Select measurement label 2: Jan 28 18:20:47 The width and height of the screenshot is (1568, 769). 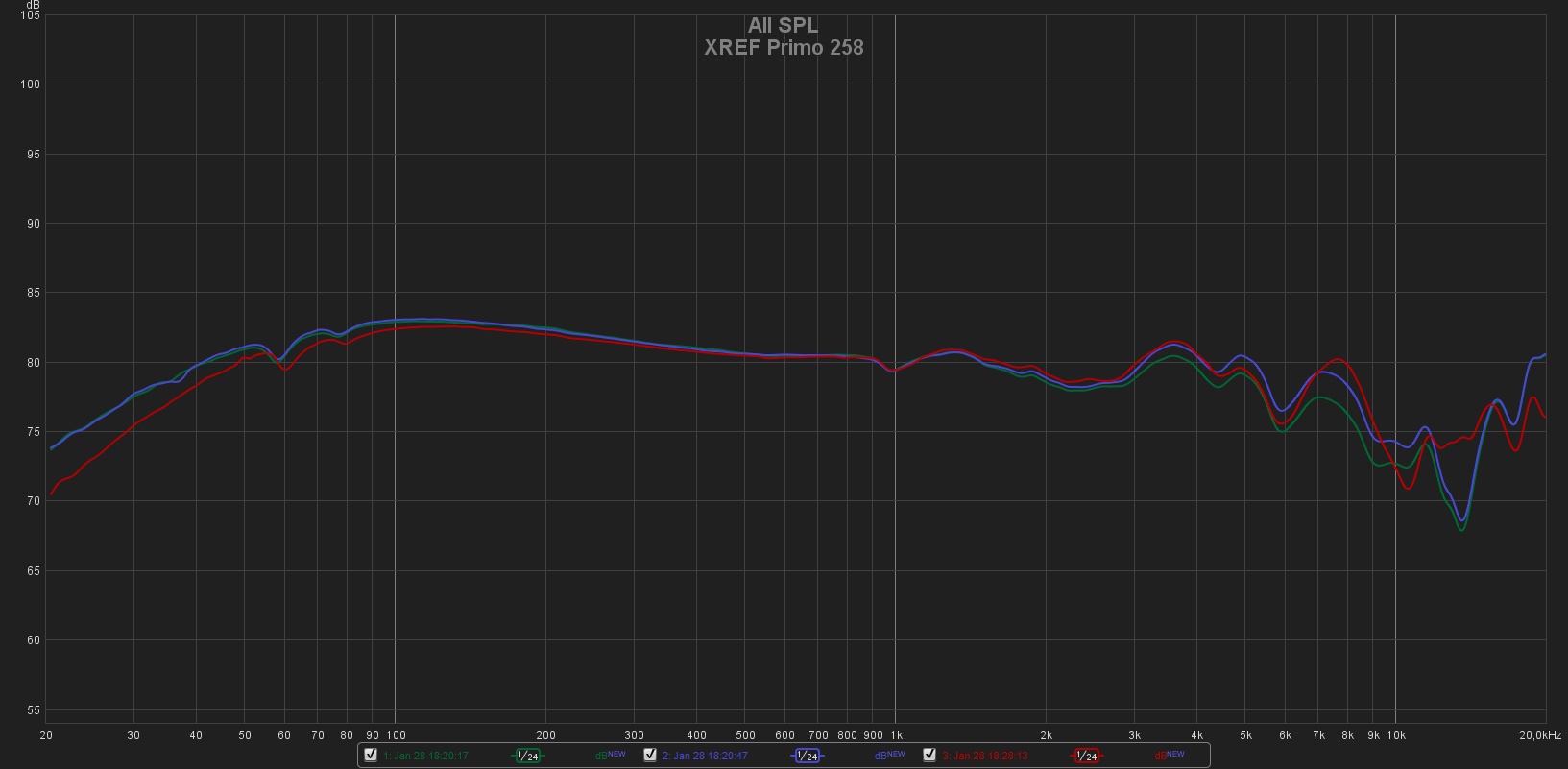[x=705, y=756]
